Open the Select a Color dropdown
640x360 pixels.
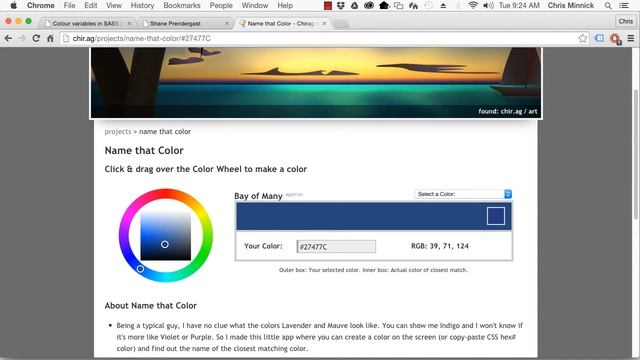[463, 194]
